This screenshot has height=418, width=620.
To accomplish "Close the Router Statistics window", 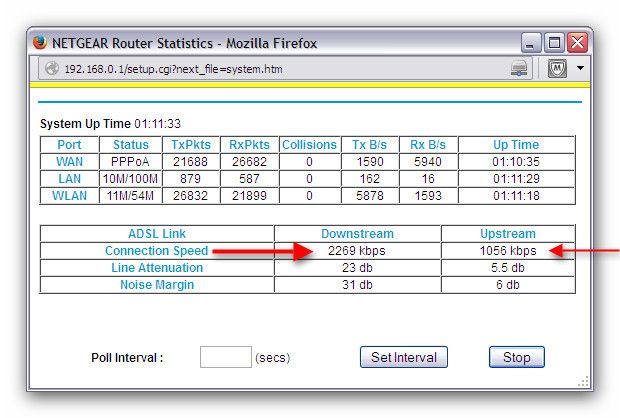I will 578,42.
